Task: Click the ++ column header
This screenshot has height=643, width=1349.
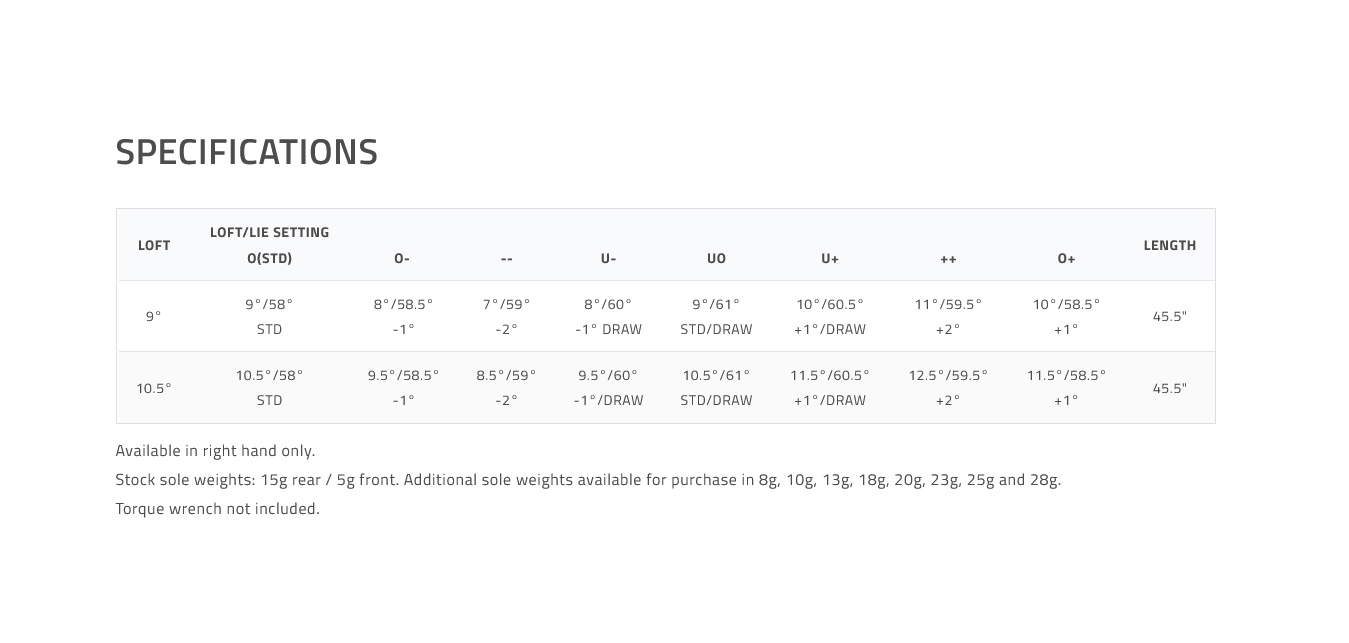Action: [x=948, y=258]
